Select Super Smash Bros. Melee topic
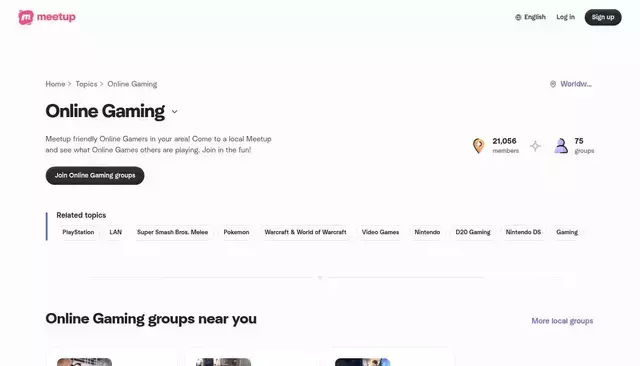The image size is (640, 366). (172, 232)
